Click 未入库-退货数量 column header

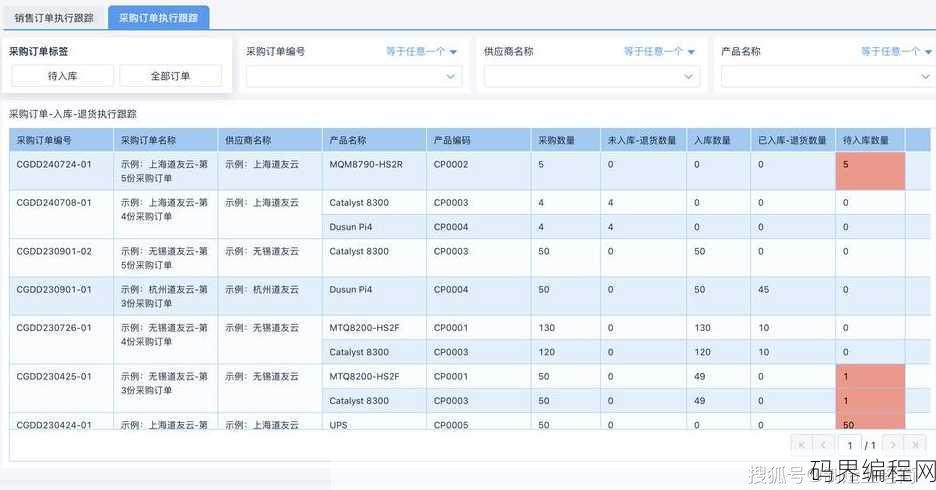point(644,140)
